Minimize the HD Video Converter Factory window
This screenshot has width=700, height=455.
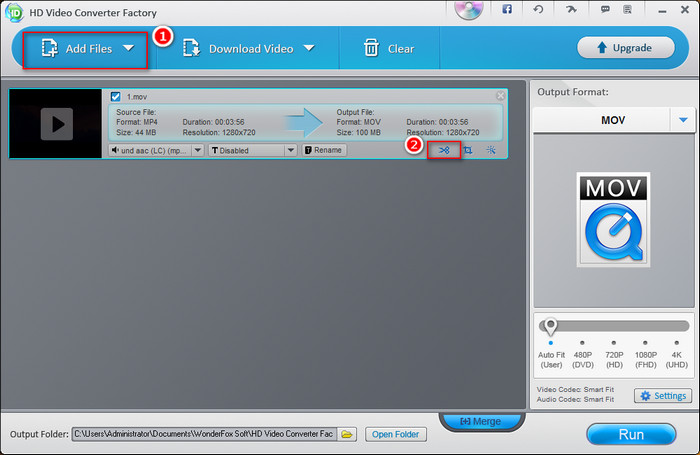(662, 11)
